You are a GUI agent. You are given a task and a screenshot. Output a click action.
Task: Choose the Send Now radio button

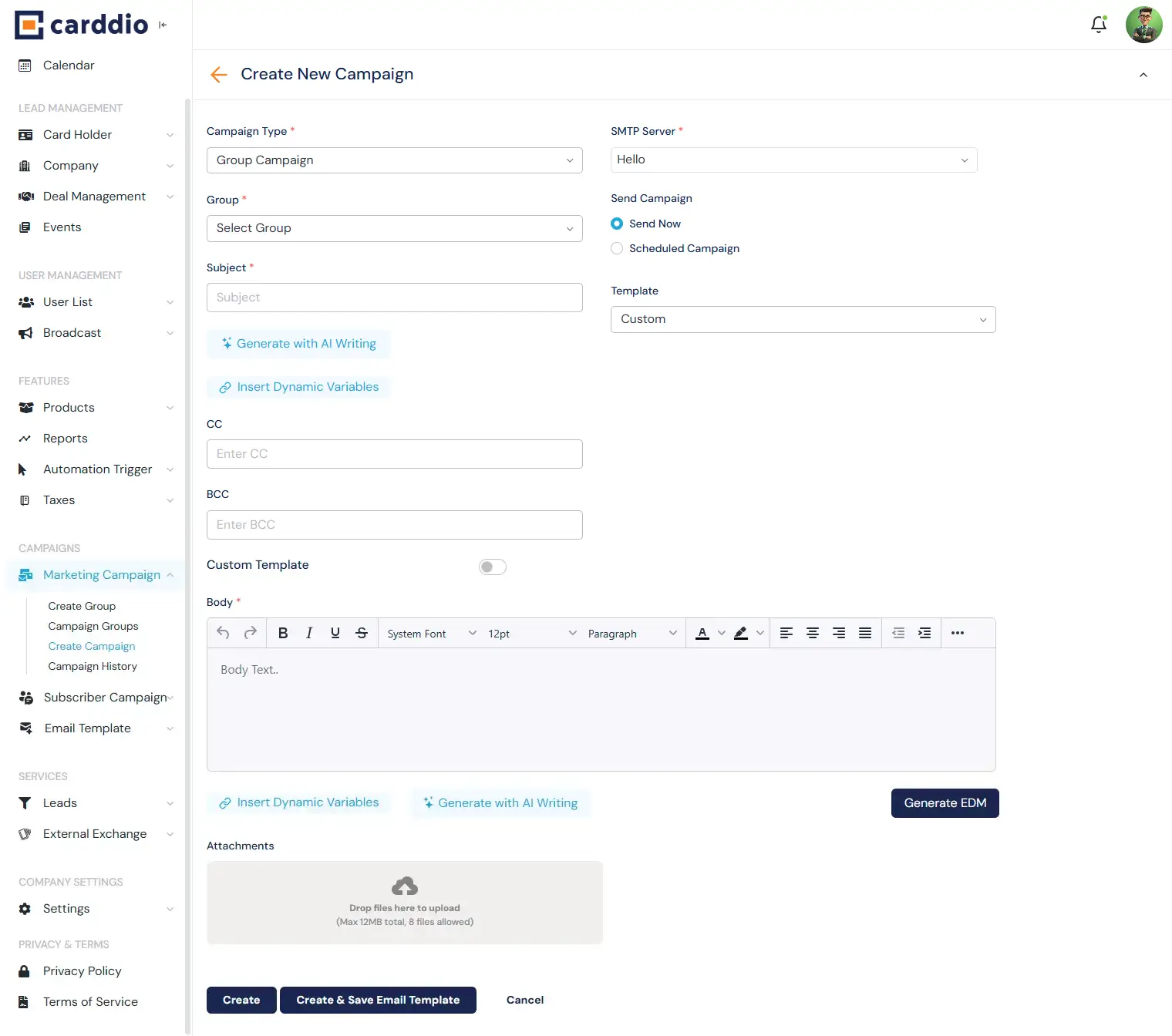click(x=617, y=224)
